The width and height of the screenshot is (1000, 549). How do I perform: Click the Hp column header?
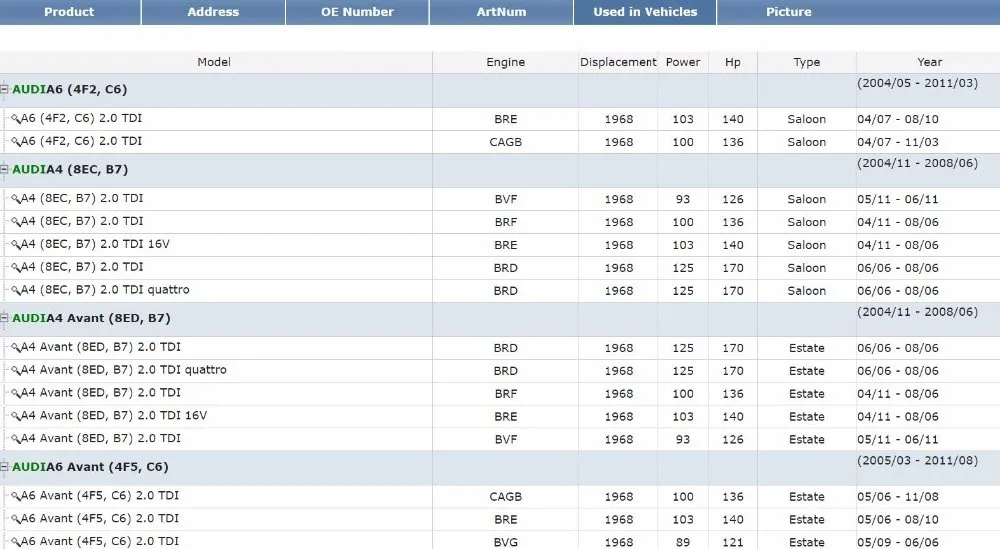pos(733,62)
